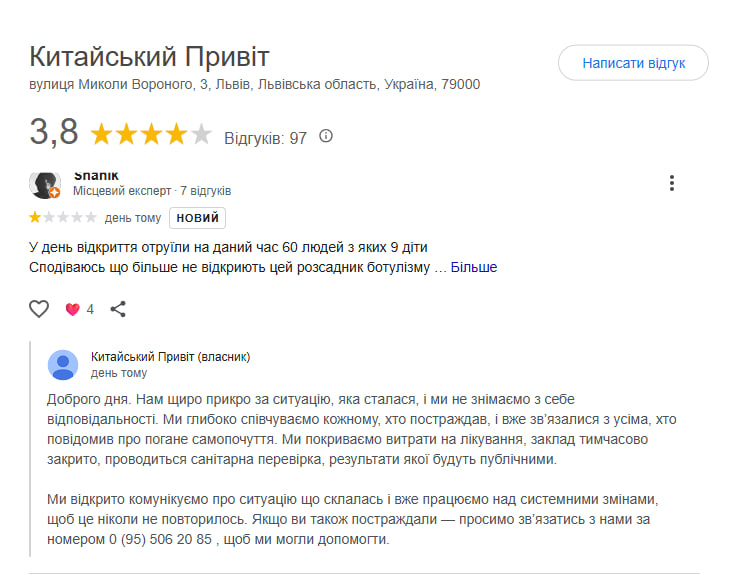Click the info icon beside Відгуків: 97
This screenshot has width=750, height=576.
[325, 137]
